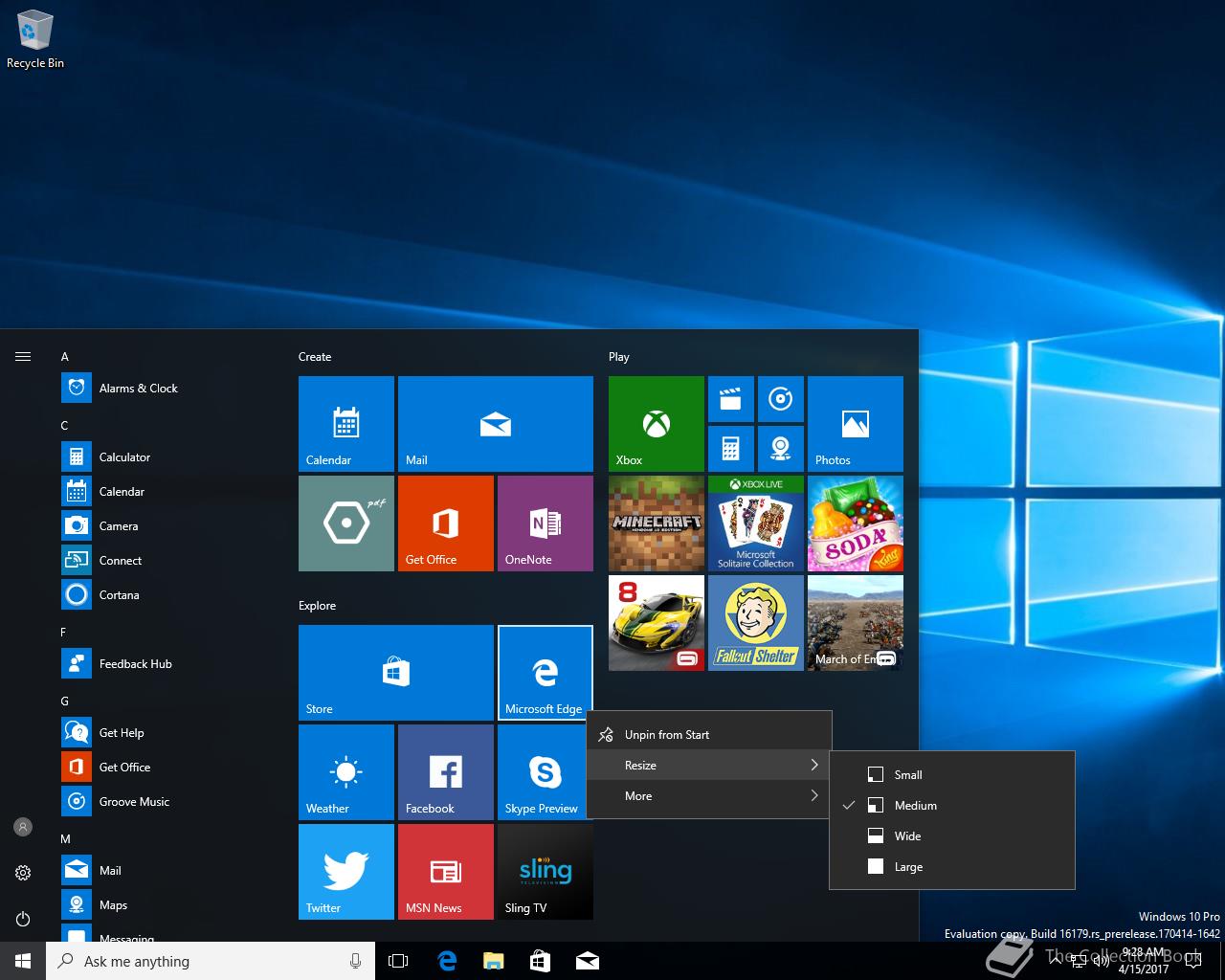Open the Photos tile
Viewport: 1225px width, 980px height.
(856, 424)
